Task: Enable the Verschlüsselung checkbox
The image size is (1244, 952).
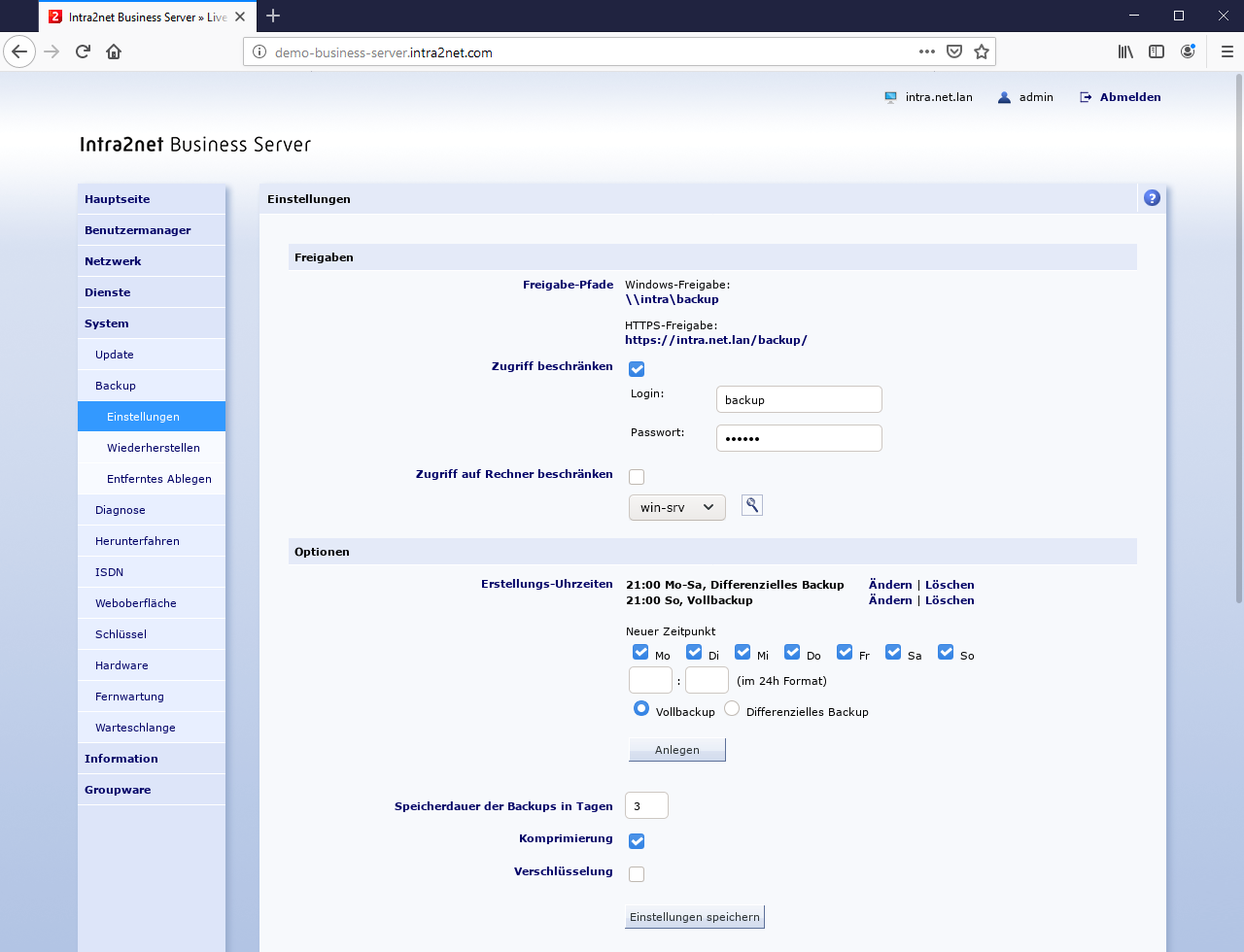Action: [x=637, y=874]
